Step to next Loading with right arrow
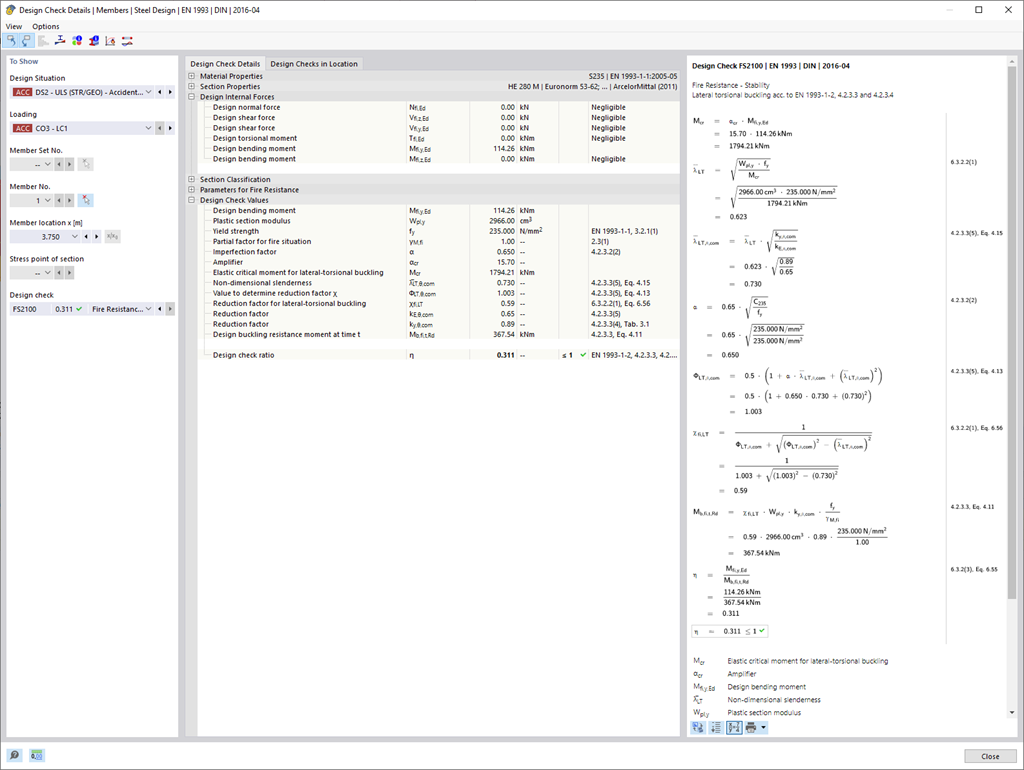This screenshot has width=1024, height=770. point(170,128)
